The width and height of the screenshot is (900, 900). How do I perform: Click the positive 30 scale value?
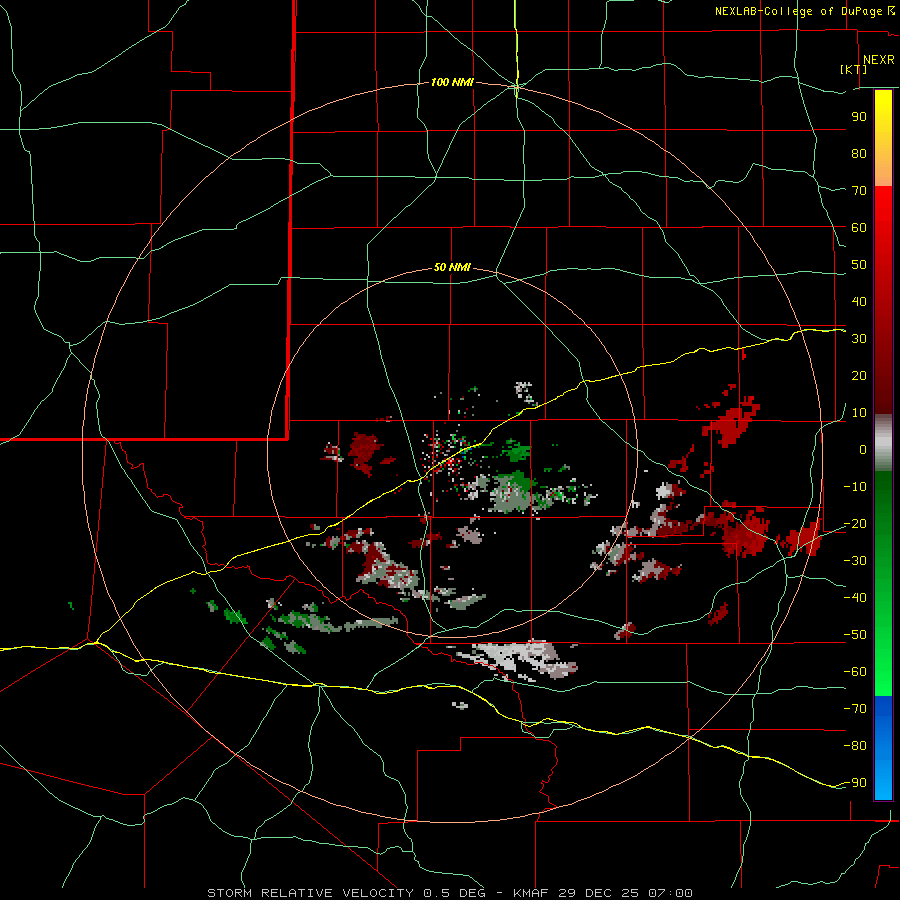point(859,339)
